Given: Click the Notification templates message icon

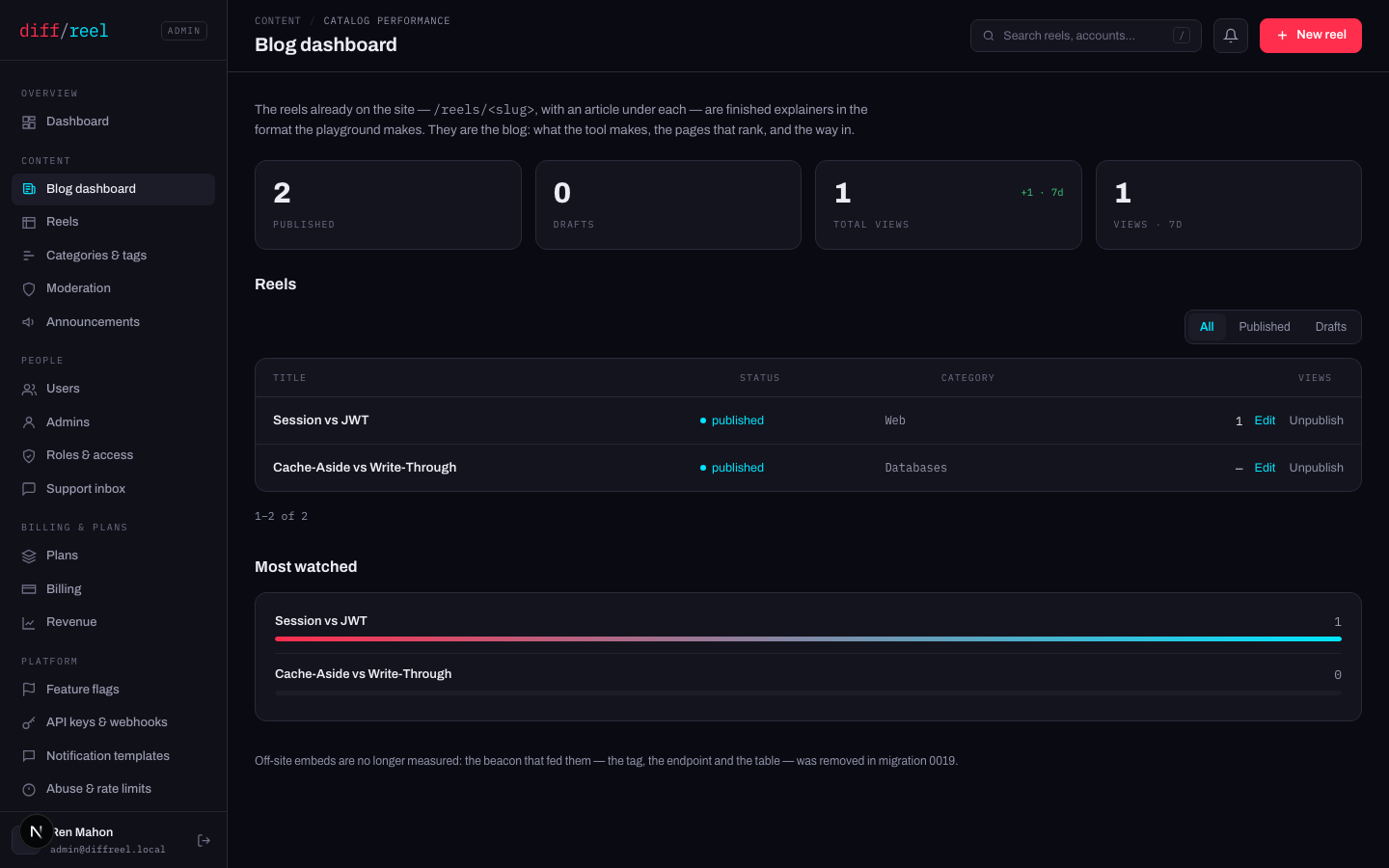Looking at the screenshot, I should pos(29,756).
